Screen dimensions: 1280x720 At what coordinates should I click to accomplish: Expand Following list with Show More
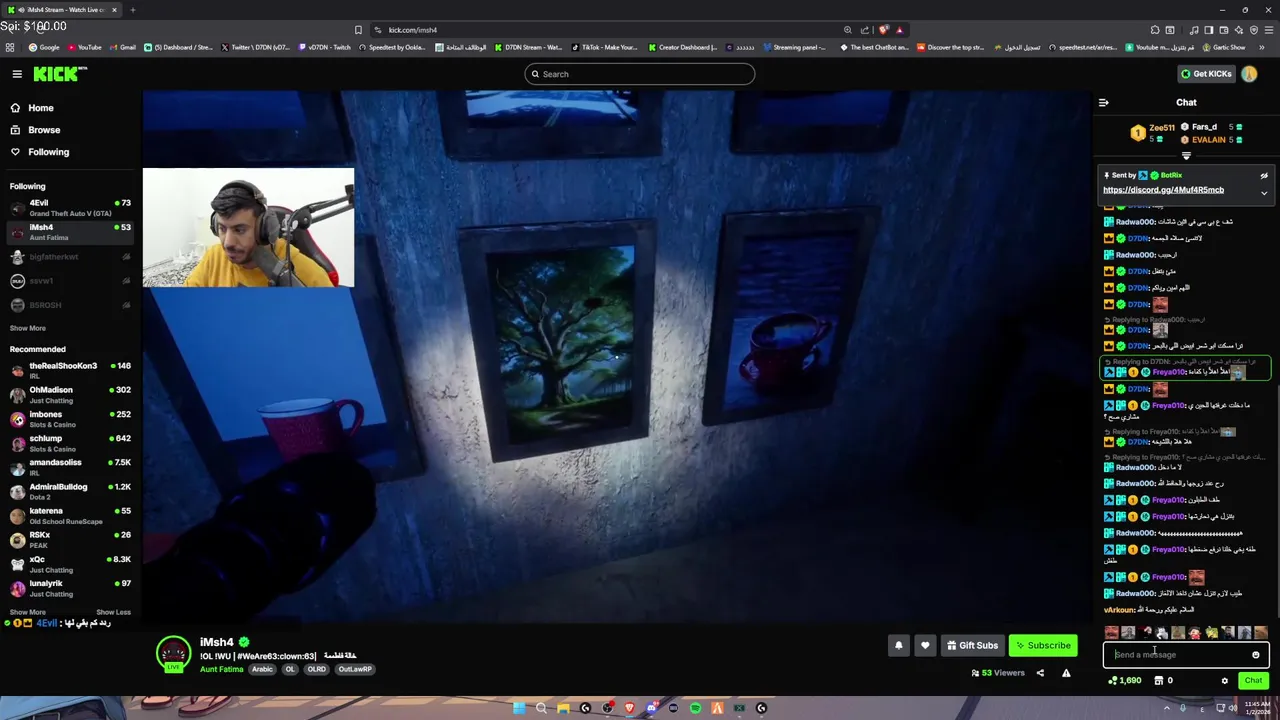coord(28,328)
